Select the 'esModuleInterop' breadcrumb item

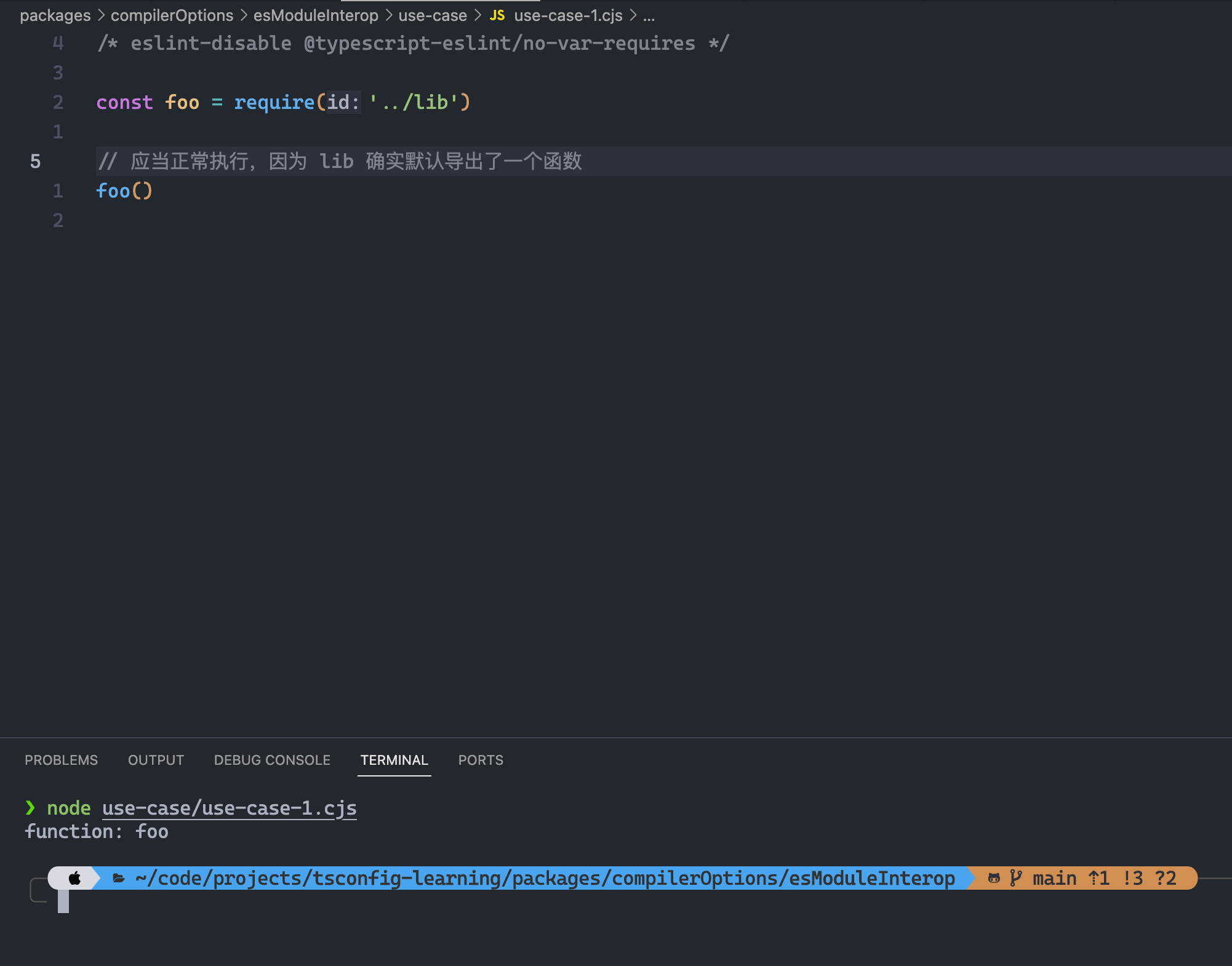[316, 15]
